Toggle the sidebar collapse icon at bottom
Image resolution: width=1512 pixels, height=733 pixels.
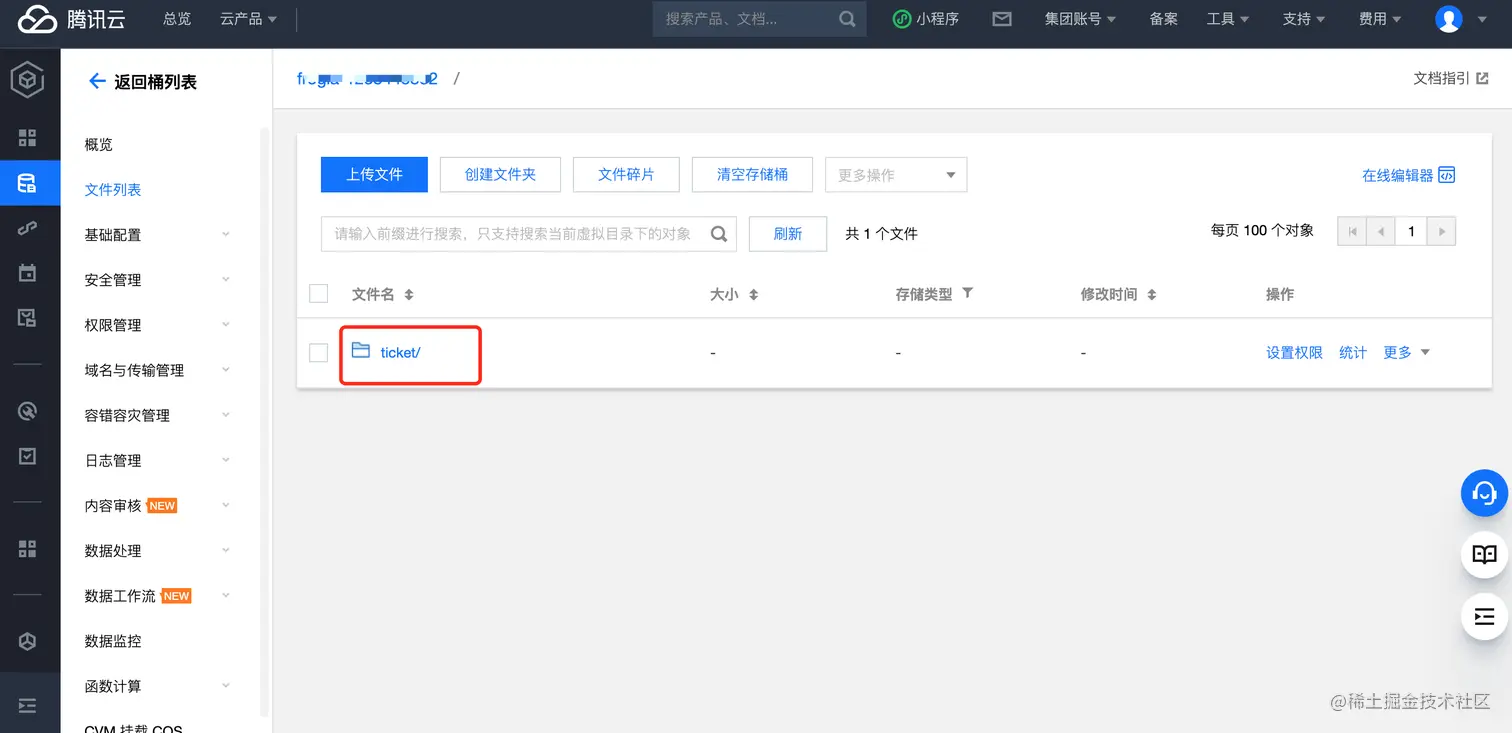pos(28,706)
